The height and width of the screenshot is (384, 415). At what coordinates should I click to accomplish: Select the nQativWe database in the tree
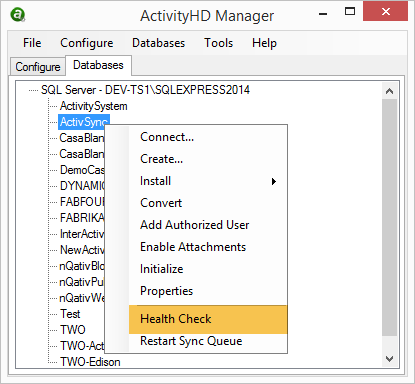click(82, 298)
